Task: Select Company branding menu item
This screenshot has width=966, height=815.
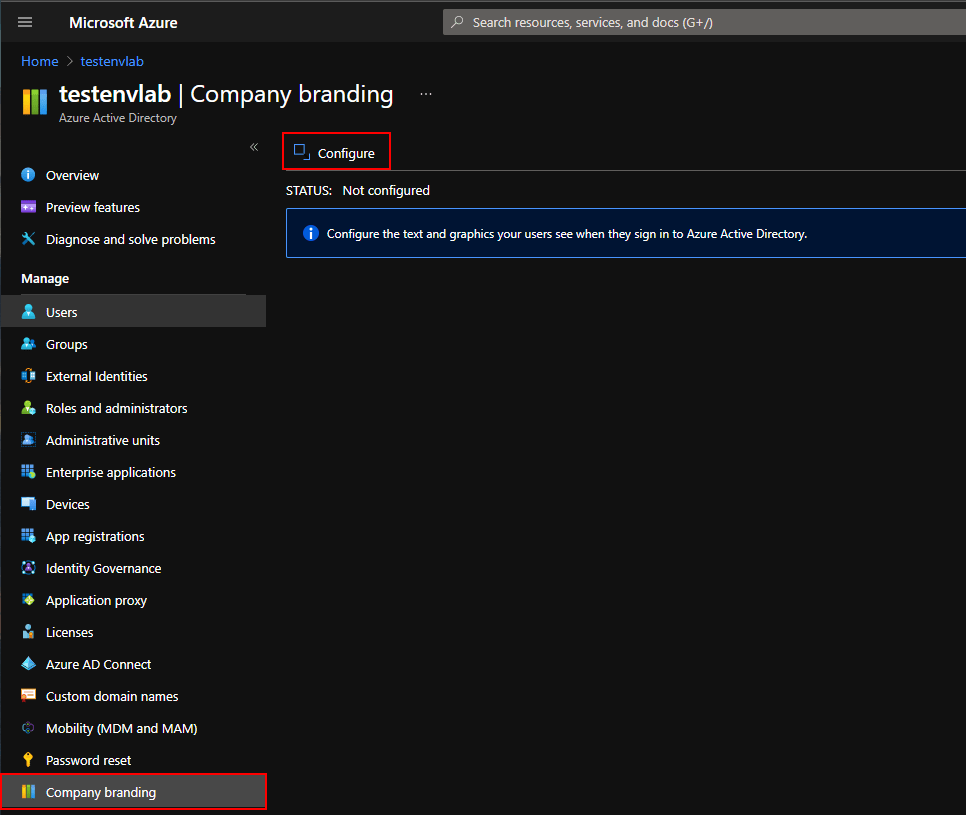Action: point(101,792)
